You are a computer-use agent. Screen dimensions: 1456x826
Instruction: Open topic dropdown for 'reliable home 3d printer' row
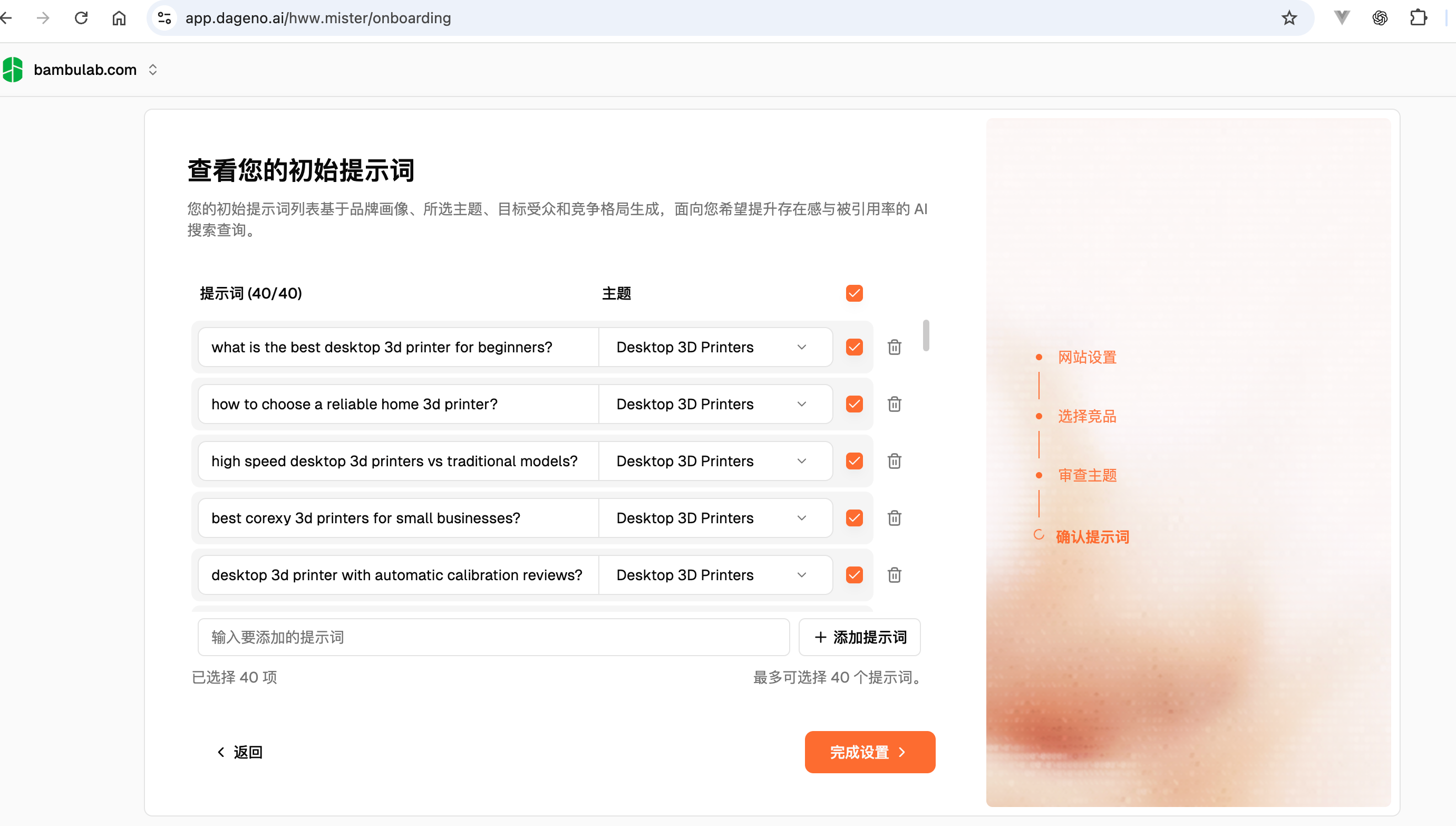click(715, 404)
